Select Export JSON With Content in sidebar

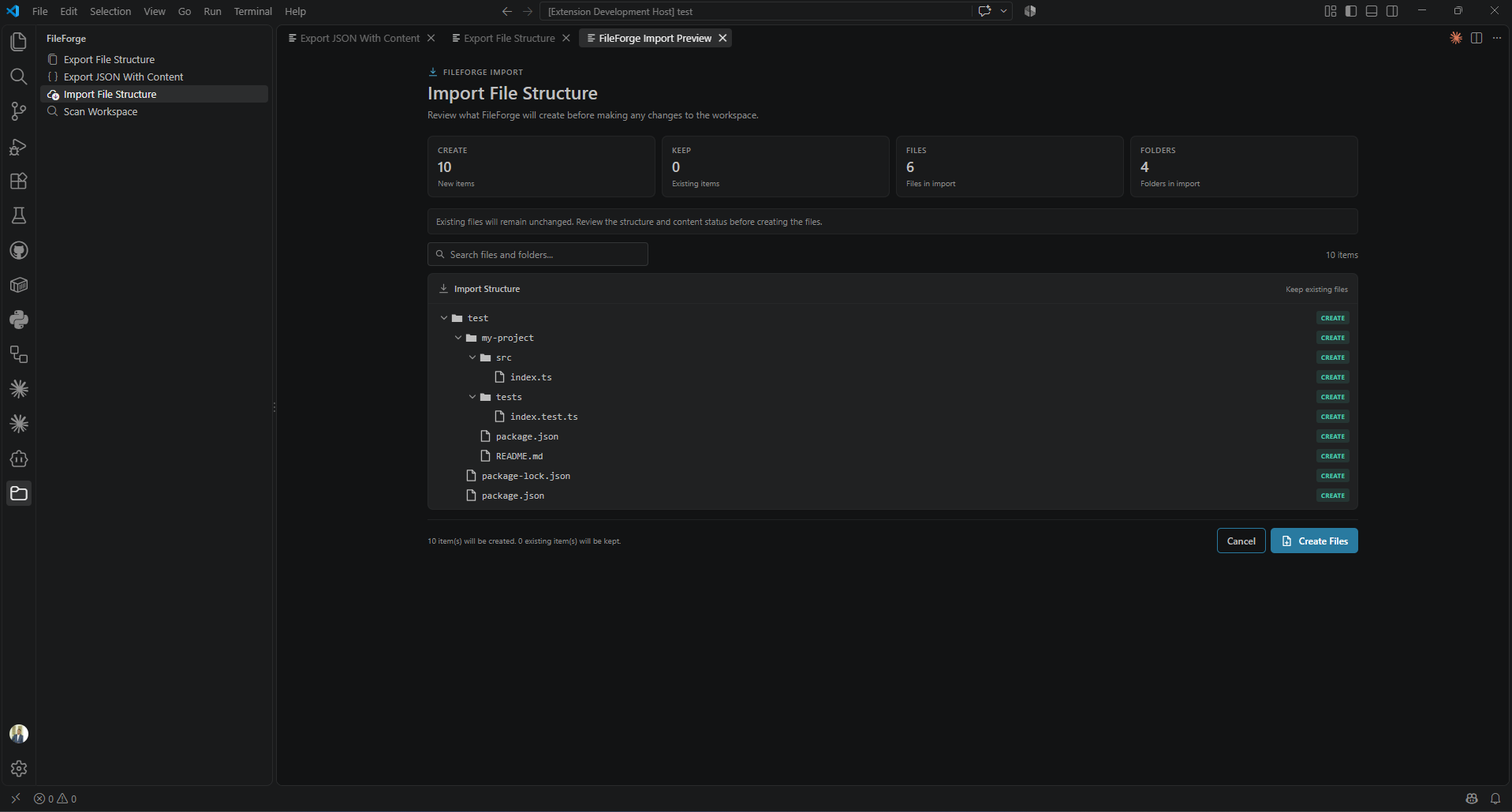[155, 77]
